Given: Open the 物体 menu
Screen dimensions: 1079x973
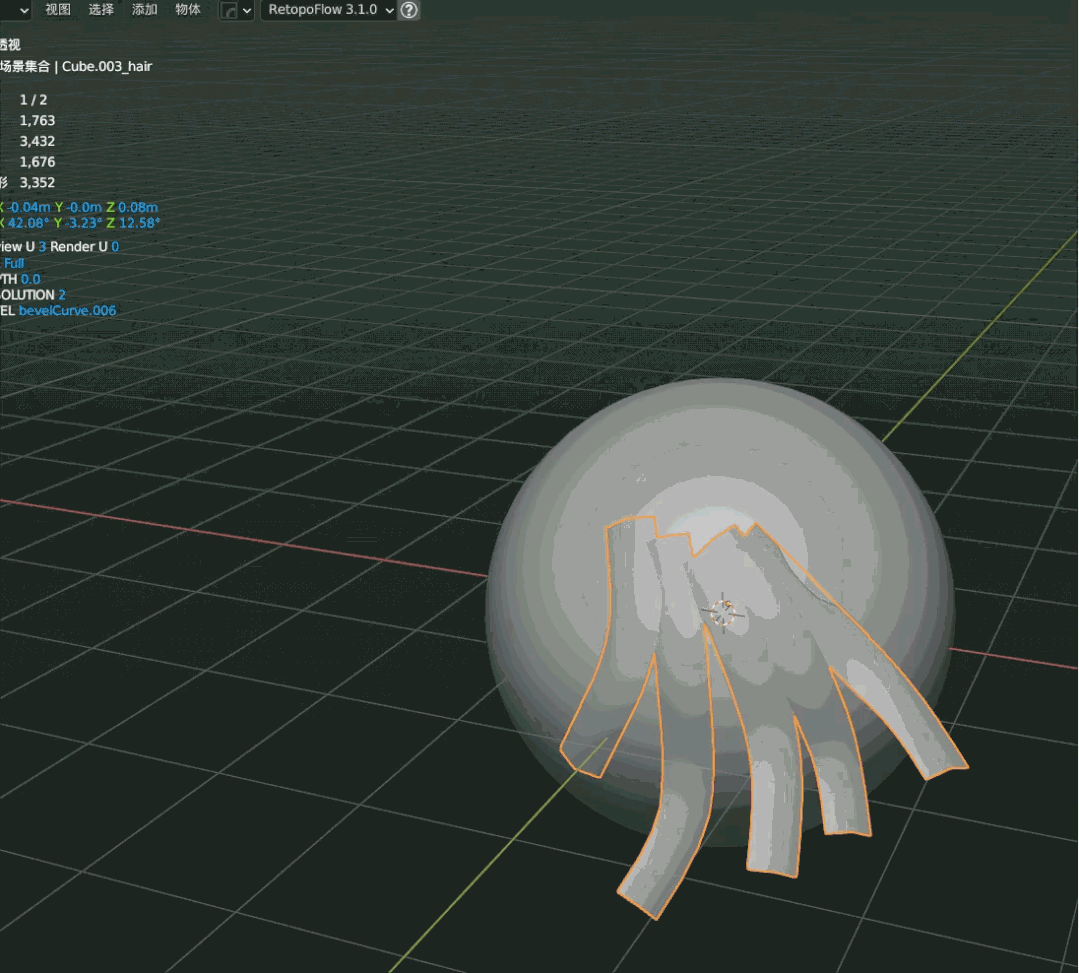Looking at the screenshot, I should pos(188,10).
